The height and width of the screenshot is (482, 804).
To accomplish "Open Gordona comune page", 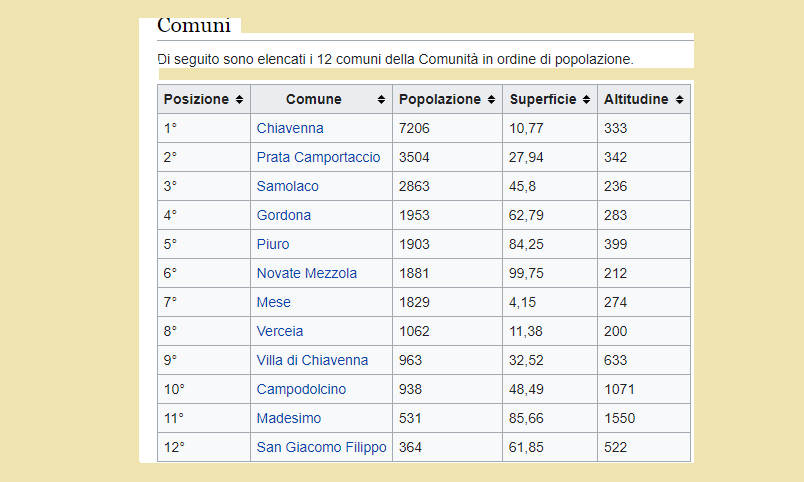I will [x=284, y=215].
